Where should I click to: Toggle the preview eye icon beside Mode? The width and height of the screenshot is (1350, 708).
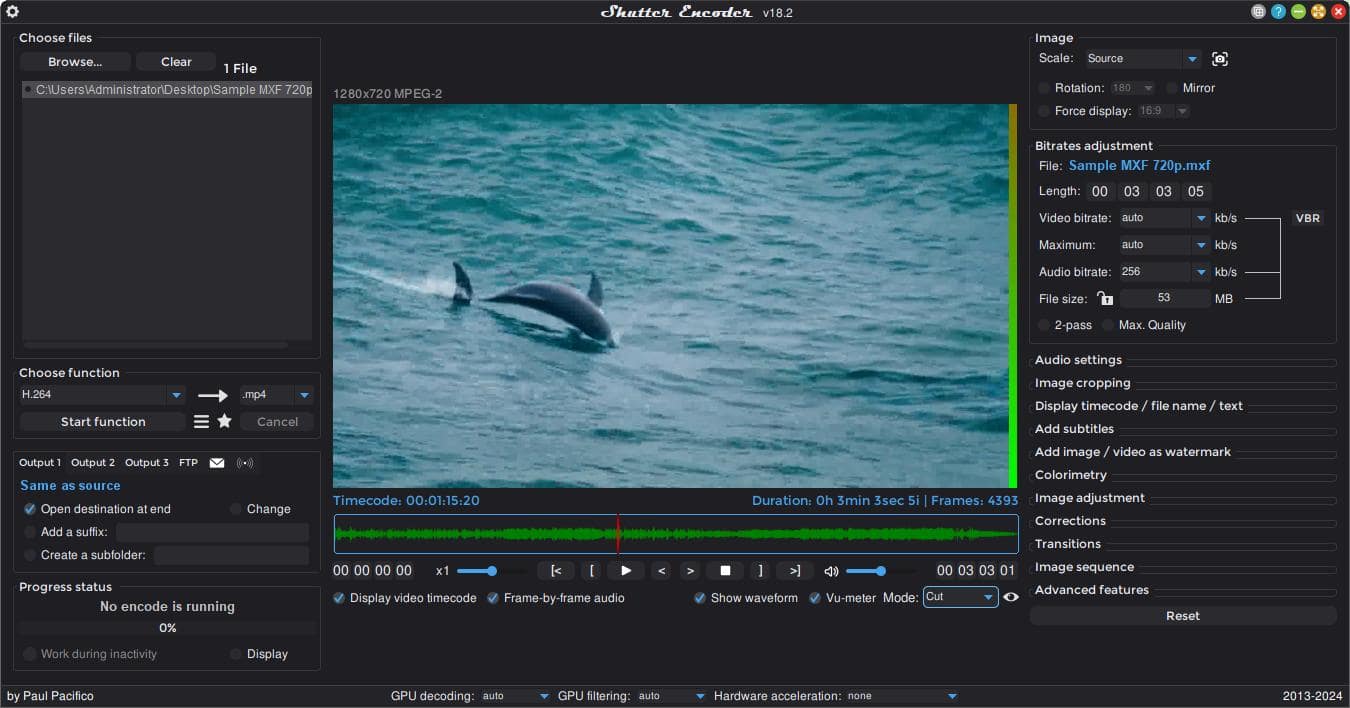tap(1011, 597)
